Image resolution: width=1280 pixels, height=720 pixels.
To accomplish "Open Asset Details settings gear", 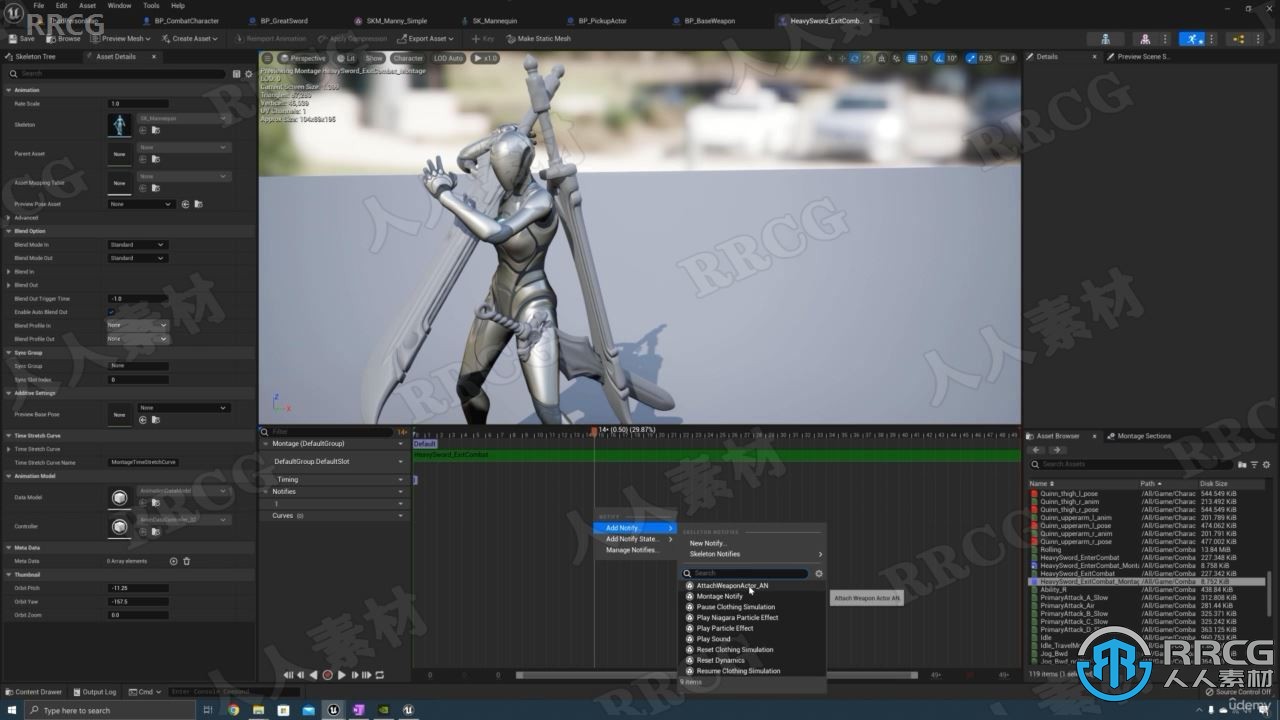I will pos(249,73).
